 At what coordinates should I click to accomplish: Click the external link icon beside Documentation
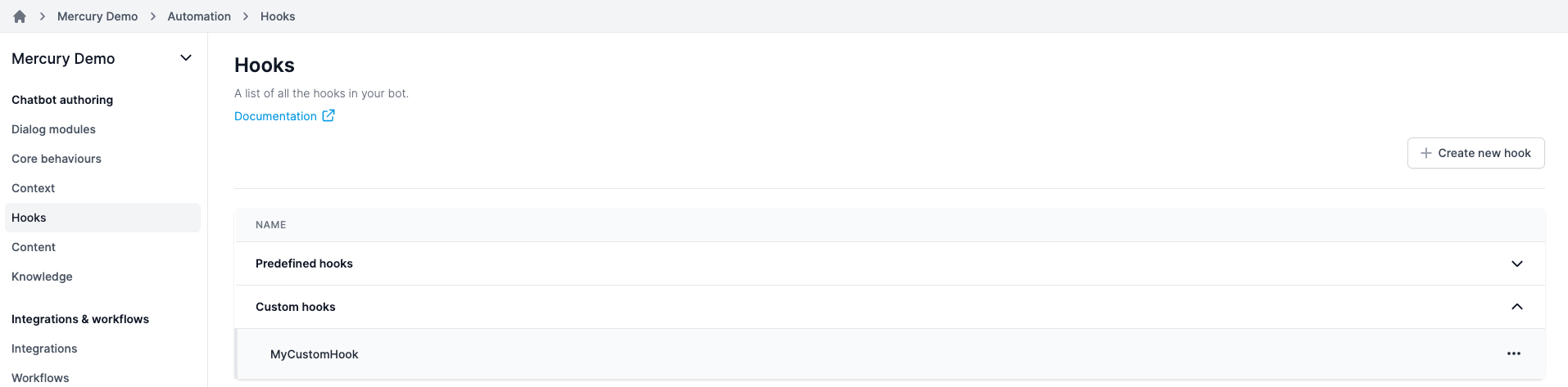point(329,115)
